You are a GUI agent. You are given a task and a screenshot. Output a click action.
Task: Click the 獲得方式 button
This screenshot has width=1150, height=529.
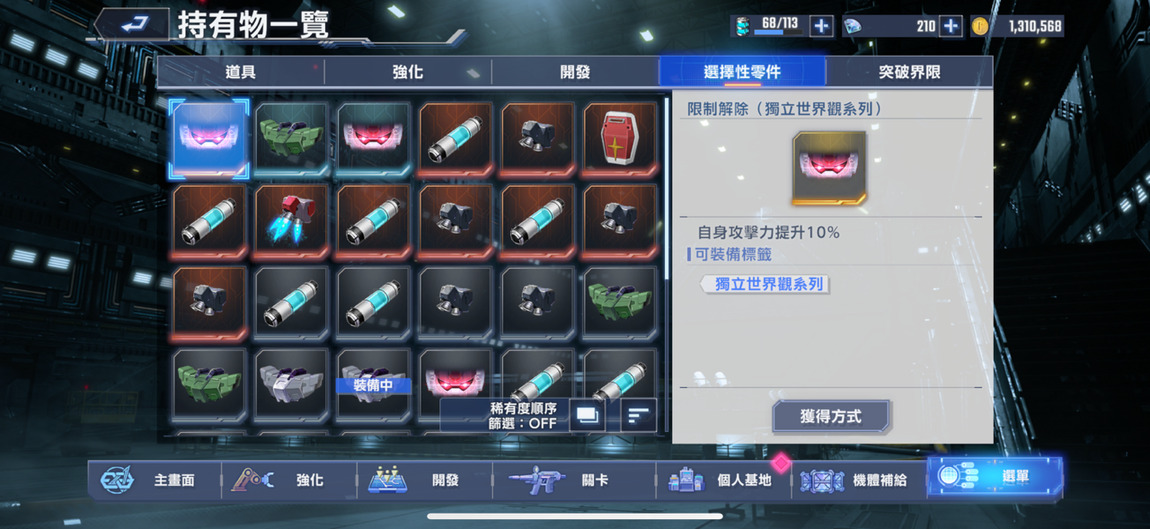point(831,417)
